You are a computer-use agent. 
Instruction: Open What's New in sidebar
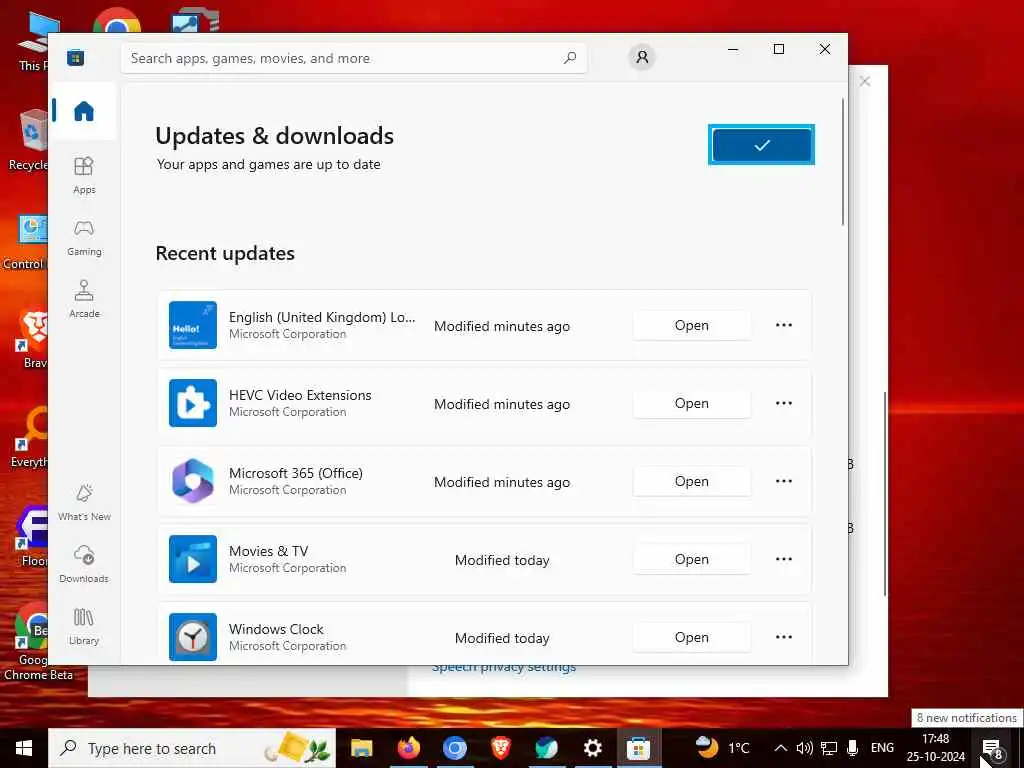pyautogui.click(x=84, y=502)
